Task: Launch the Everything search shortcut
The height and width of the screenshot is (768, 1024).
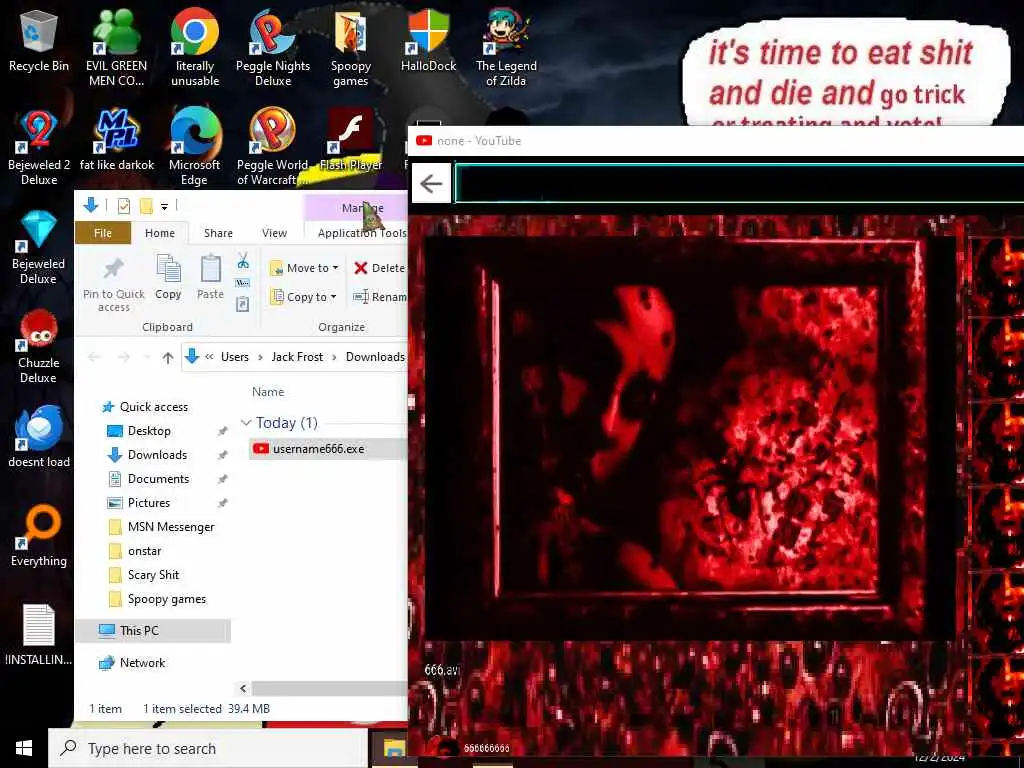Action: click(x=39, y=537)
